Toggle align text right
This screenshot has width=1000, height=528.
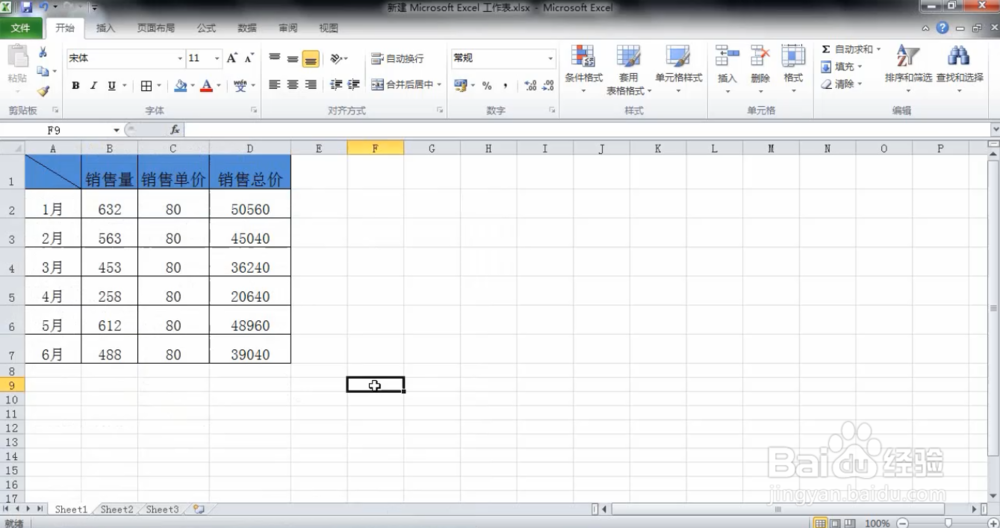311,84
